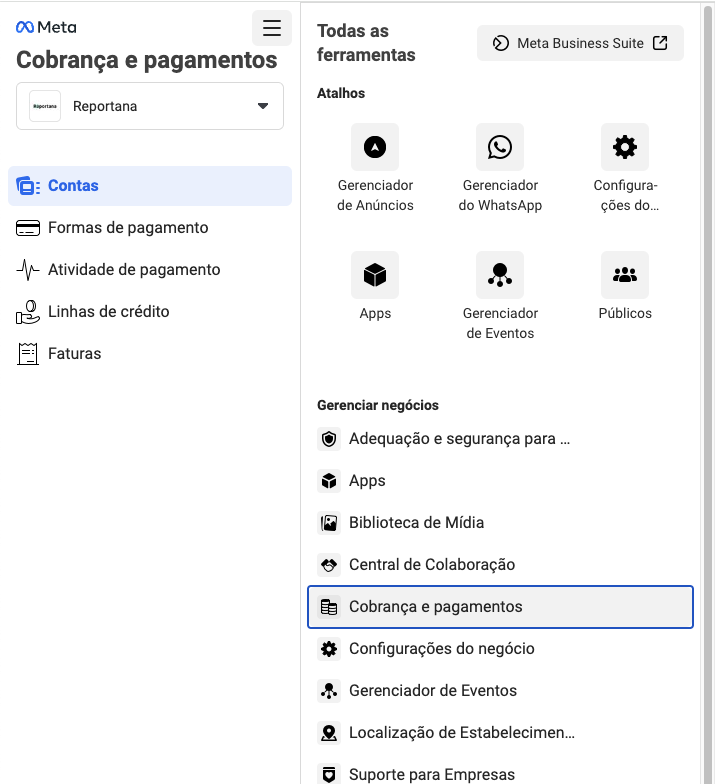Viewport: 715px width, 784px height.
Task: Open Central de Colaboração
Action: click(432, 565)
